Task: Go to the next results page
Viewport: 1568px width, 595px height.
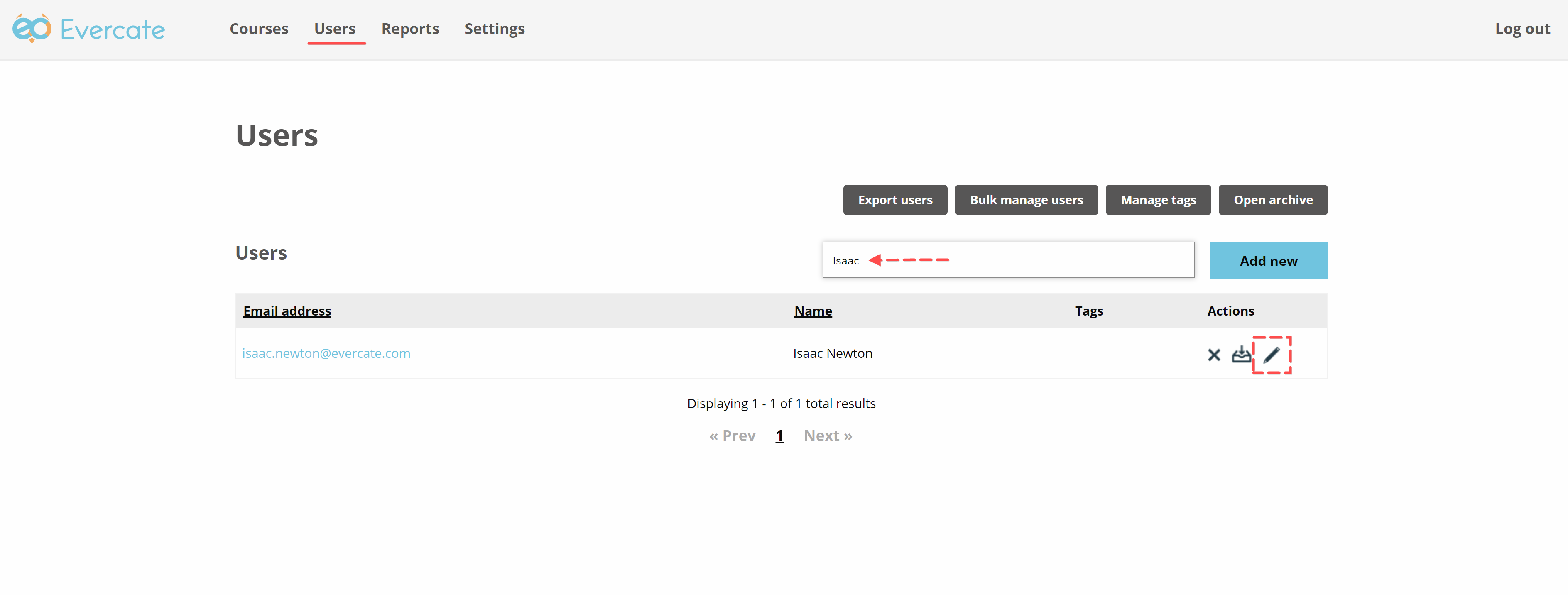Action: (827, 436)
